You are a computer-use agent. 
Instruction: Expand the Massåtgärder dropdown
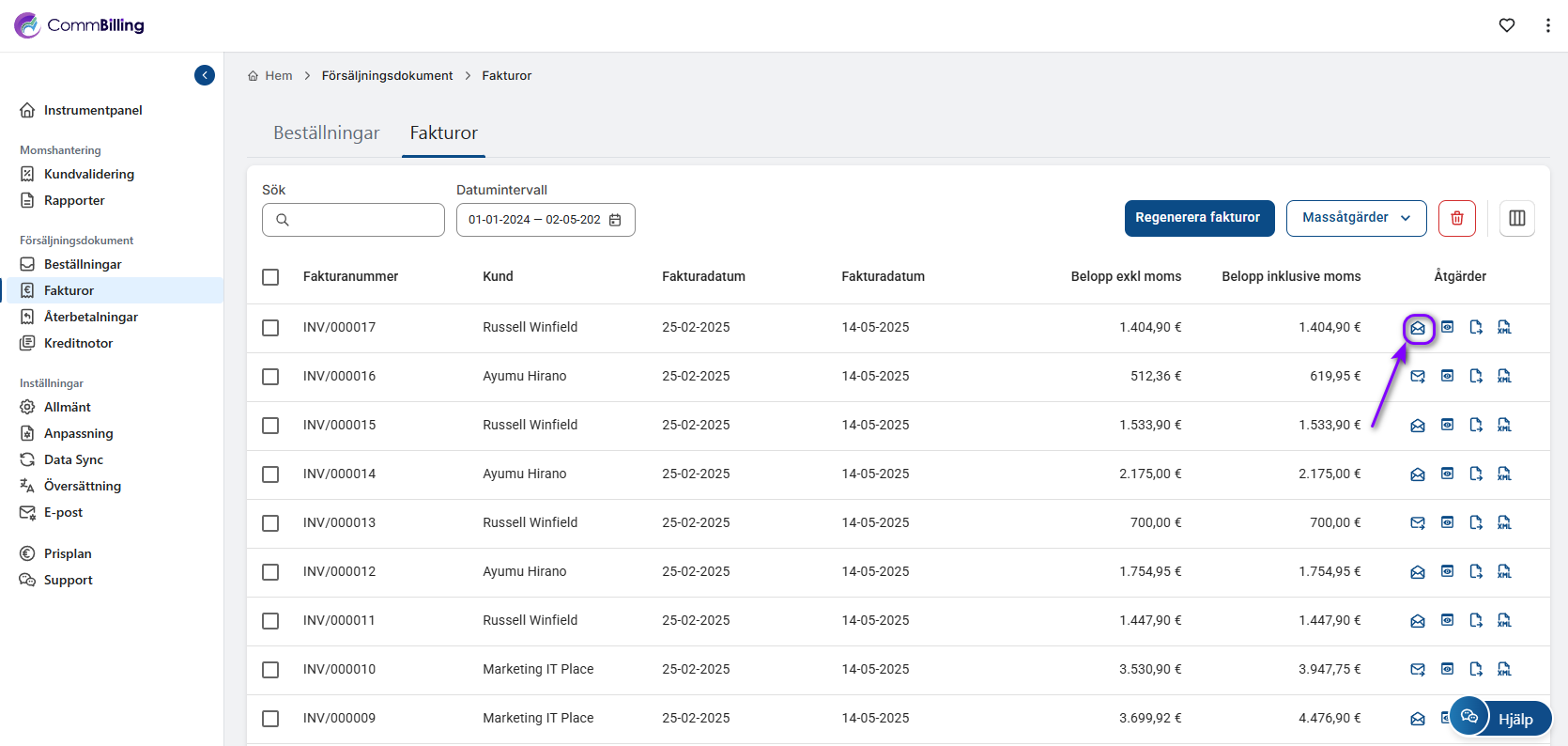click(x=1355, y=218)
